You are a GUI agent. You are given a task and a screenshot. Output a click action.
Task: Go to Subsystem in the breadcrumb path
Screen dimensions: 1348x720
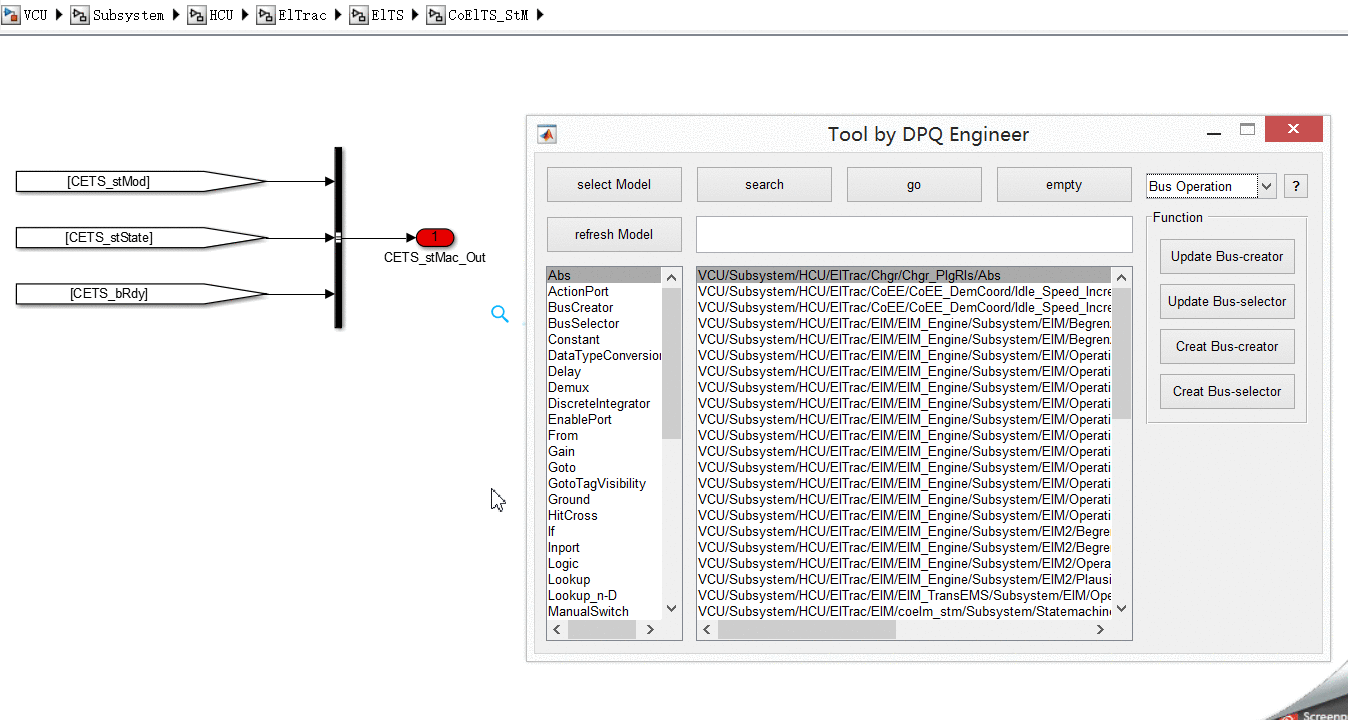click(128, 16)
